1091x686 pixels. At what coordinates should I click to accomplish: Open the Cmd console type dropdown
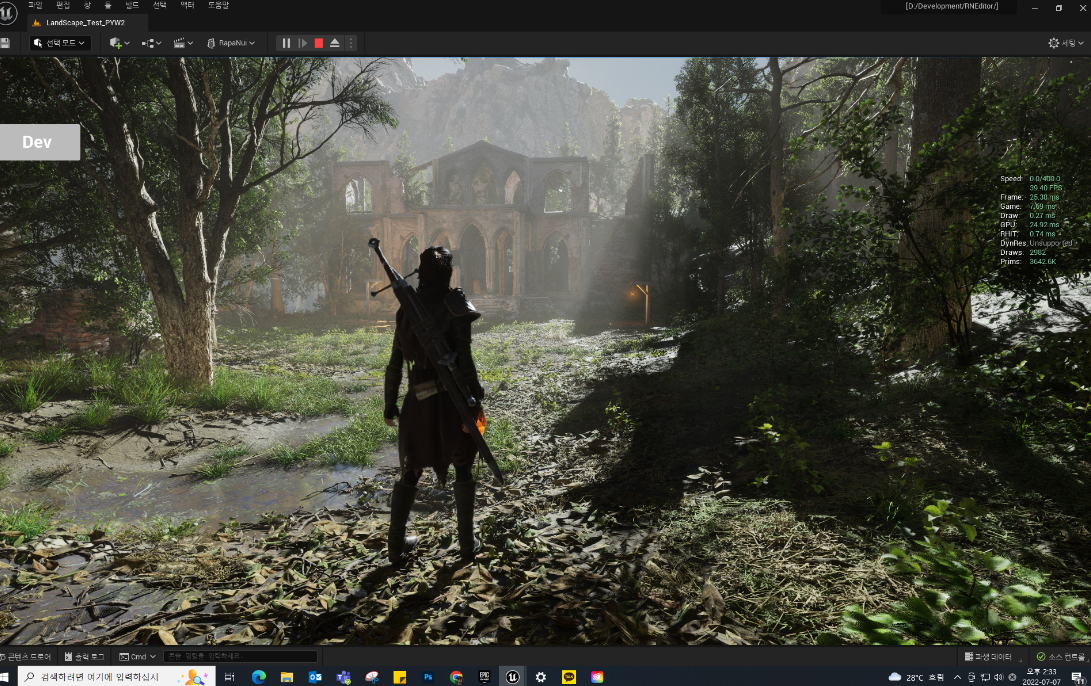pos(137,657)
